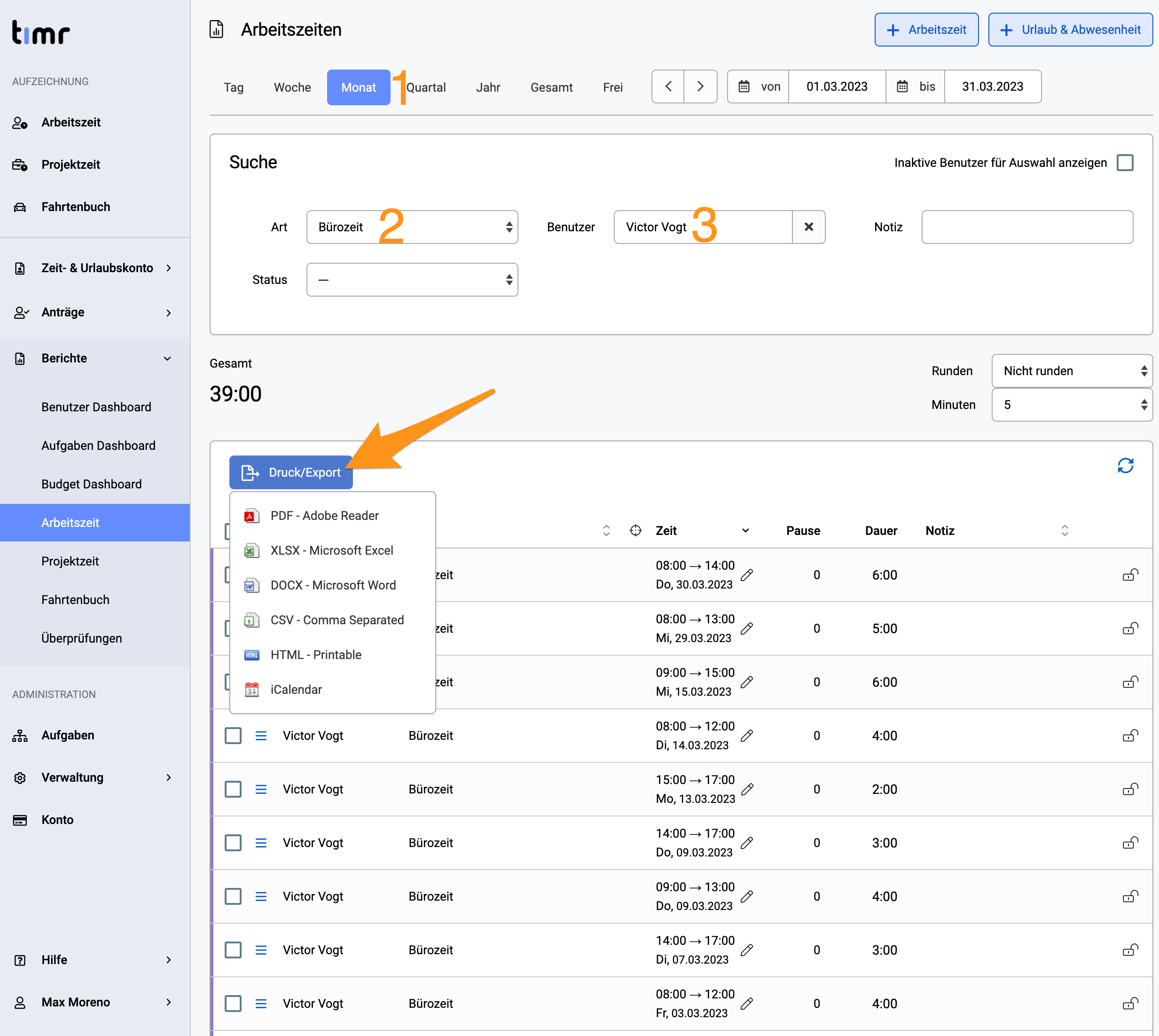This screenshot has width=1159, height=1036.
Task: Choose XLSX - Microsoft Excel export option
Action: [332, 550]
